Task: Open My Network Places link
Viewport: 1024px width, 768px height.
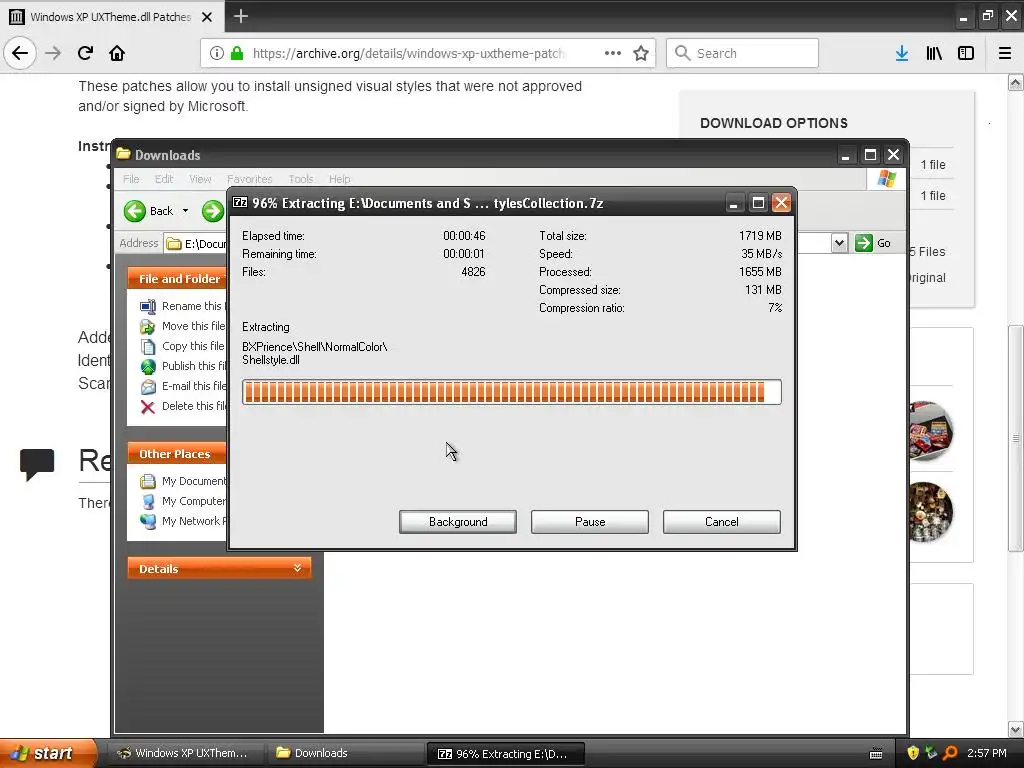Action: point(183,521)
